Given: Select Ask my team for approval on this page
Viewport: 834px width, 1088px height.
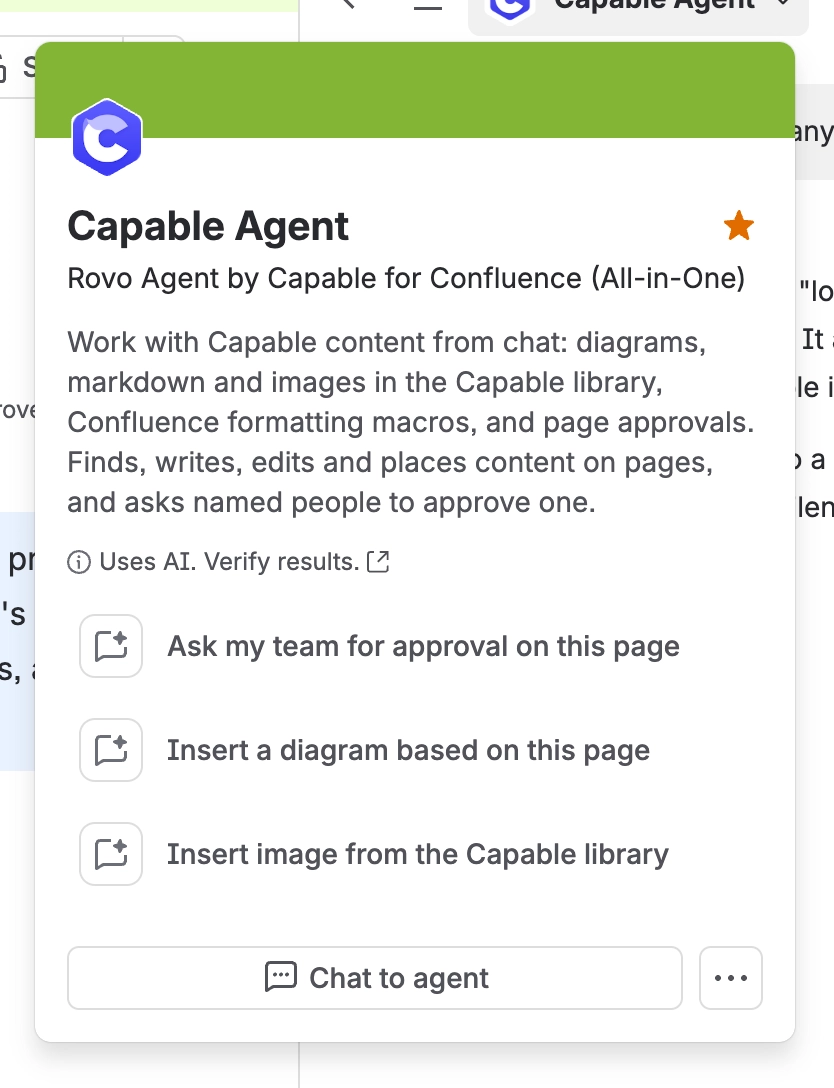Looking at the screenshot, I should pyautogui.click(x=423, y=646).
